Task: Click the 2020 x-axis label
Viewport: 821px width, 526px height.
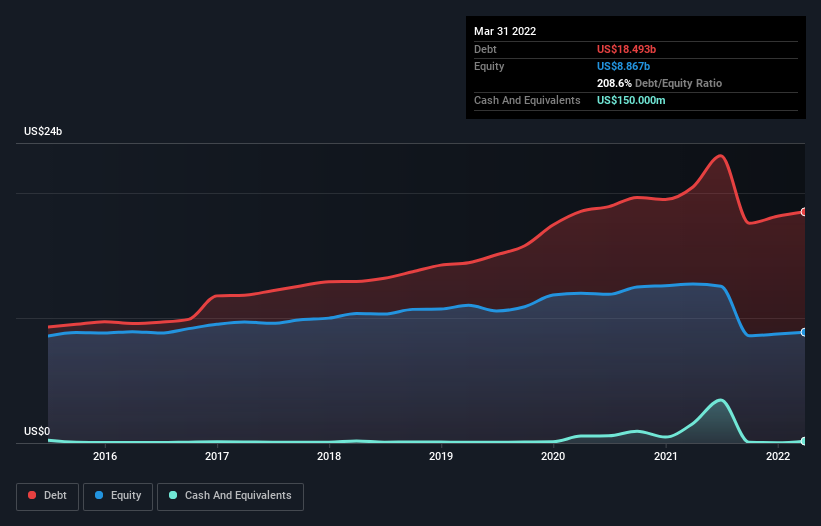Action: click(x=553, y=456)
